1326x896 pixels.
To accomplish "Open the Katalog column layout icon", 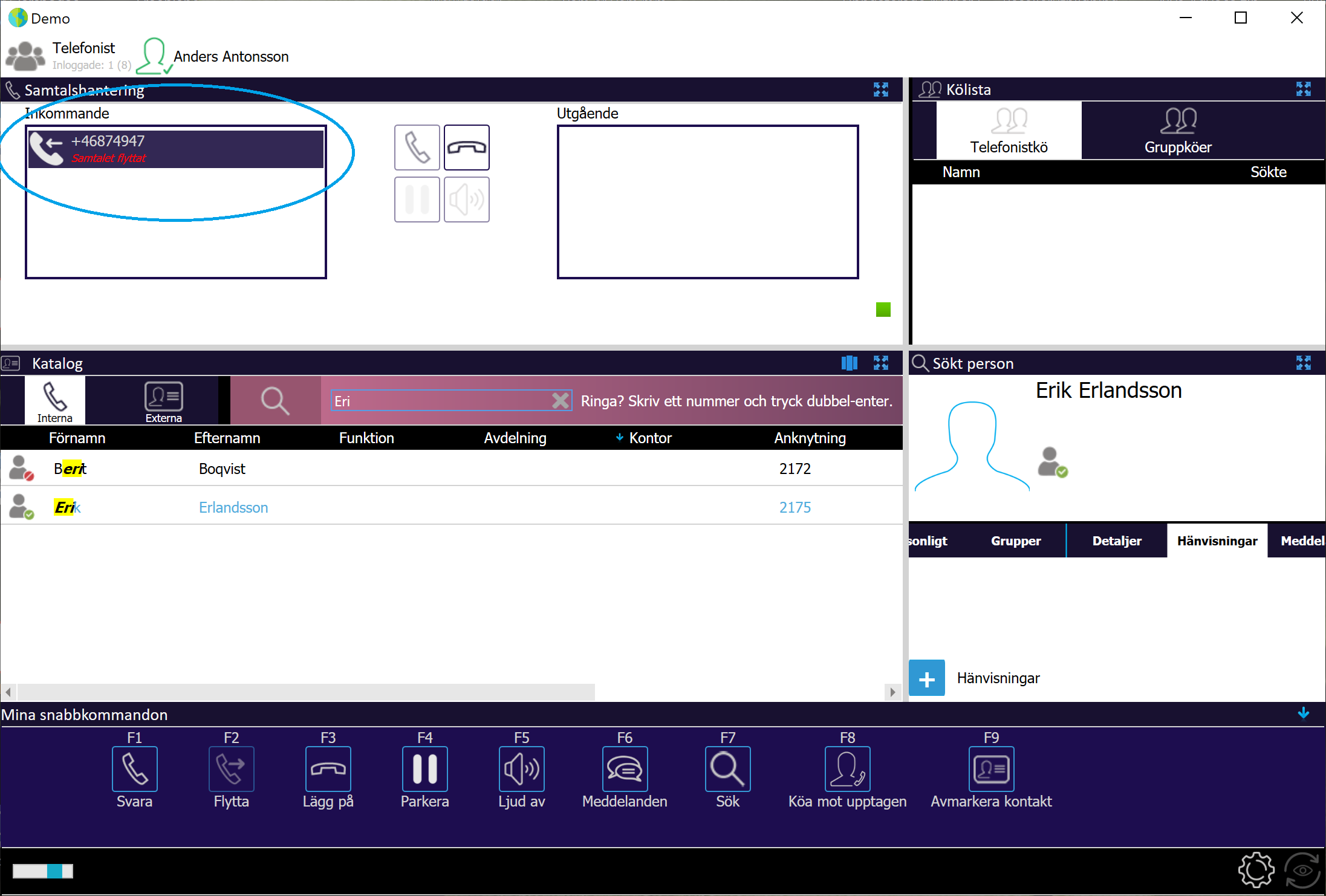I will [849, 363].
